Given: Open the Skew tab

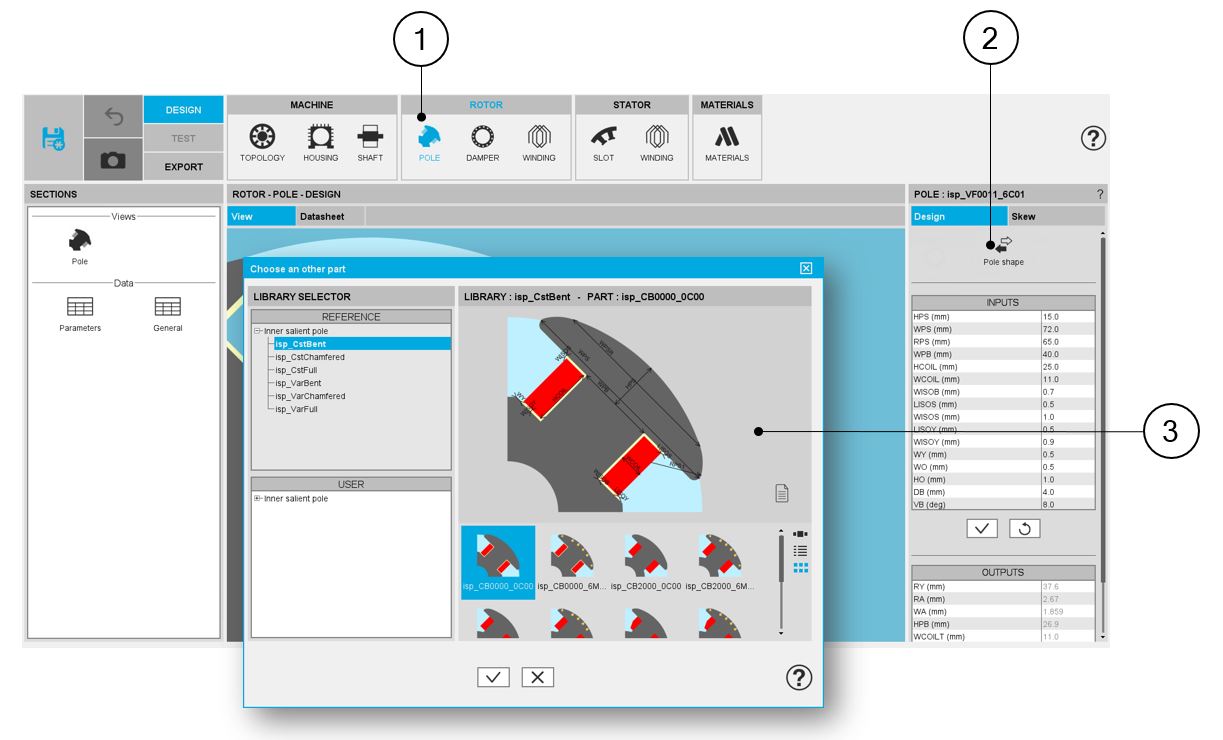Looking at the screenshot, I should [1023, 216].
